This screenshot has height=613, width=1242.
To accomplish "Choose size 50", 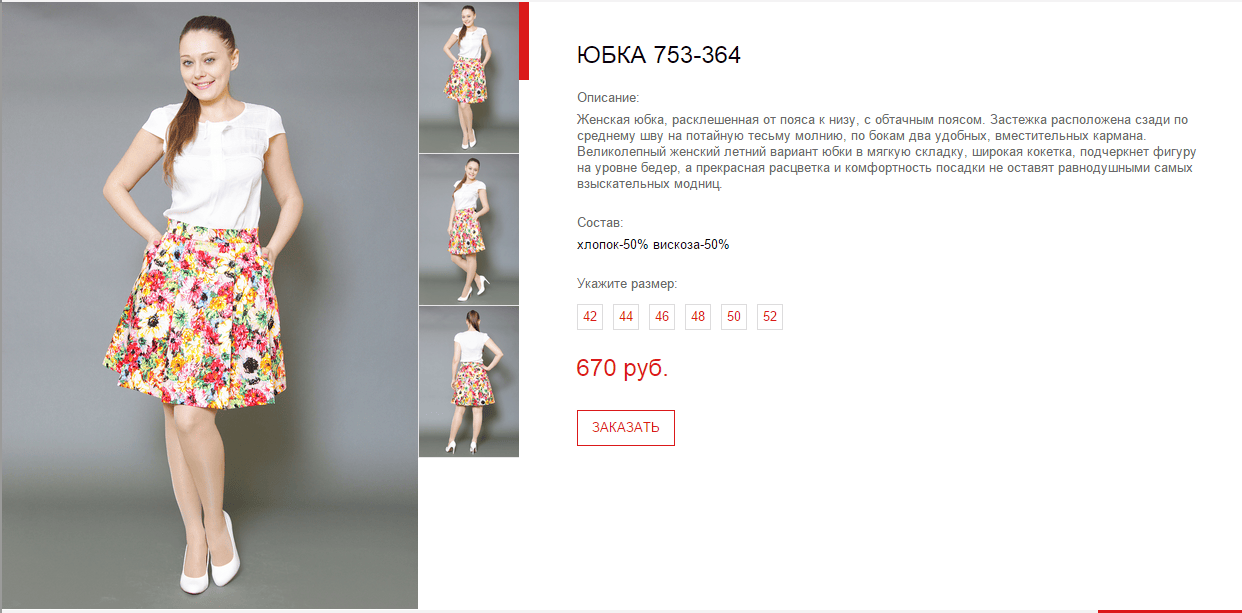I will point(734,317).
